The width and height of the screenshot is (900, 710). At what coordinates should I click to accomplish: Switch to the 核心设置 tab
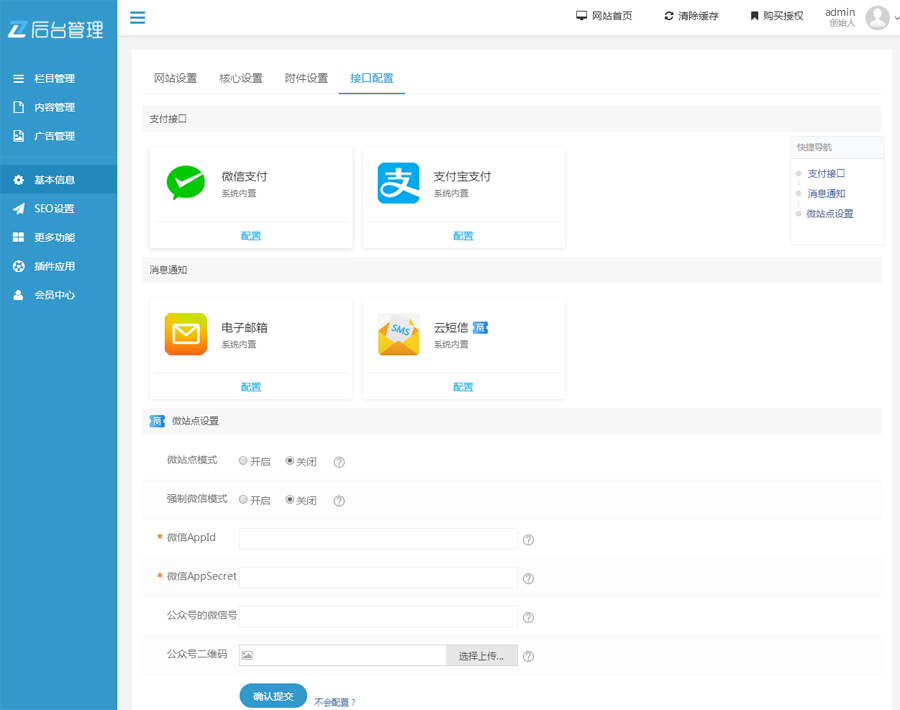[x=241, y=78]
